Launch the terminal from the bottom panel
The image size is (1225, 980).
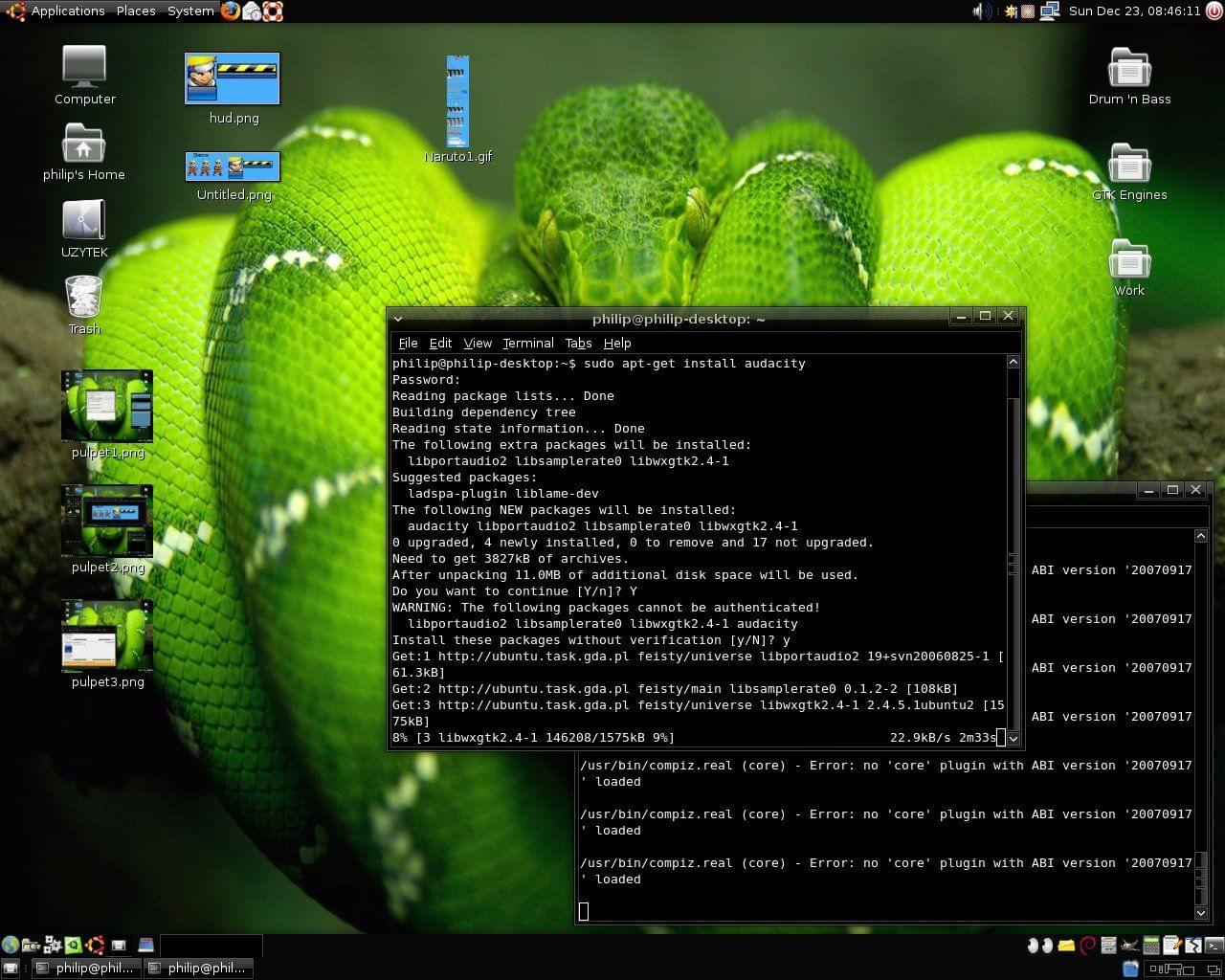point(1214,946)
